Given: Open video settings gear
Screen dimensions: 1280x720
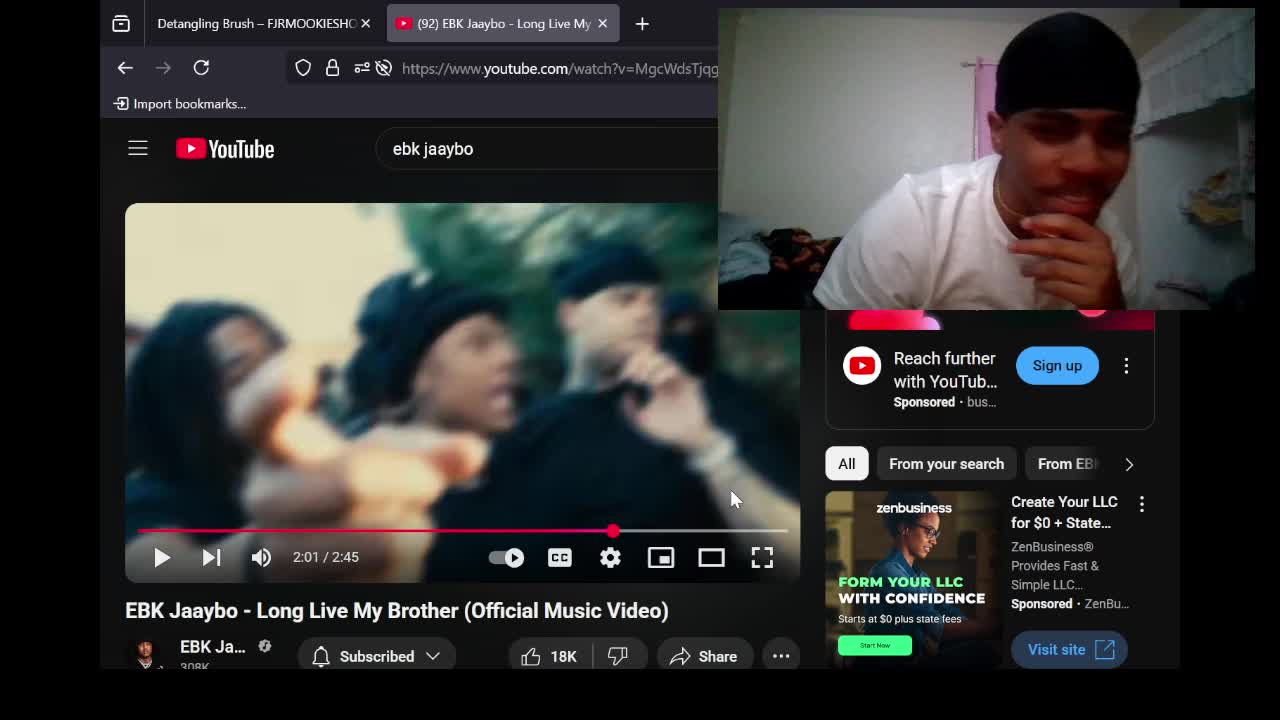Looking at the screenshot, I should [610, 557].
